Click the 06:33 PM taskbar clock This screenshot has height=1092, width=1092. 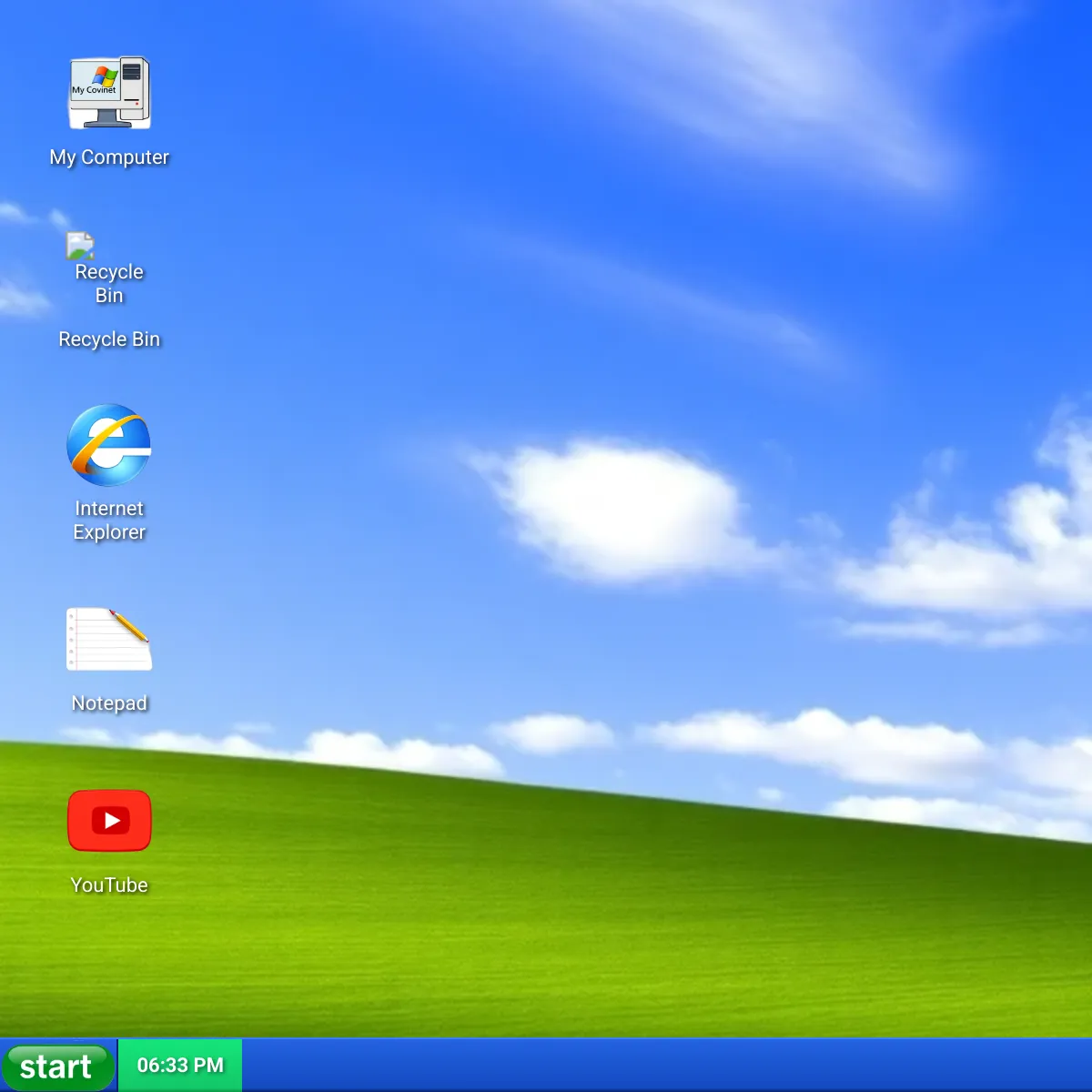[180, 1065]
